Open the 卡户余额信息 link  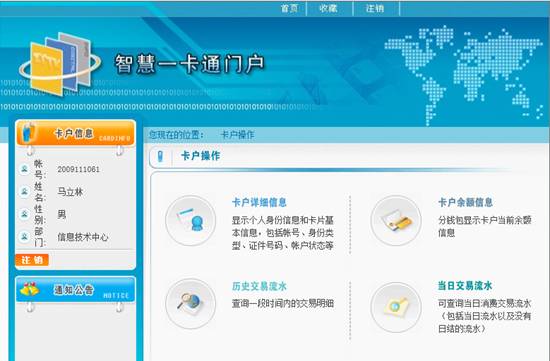pyautogui.click(x=465, y=202)
